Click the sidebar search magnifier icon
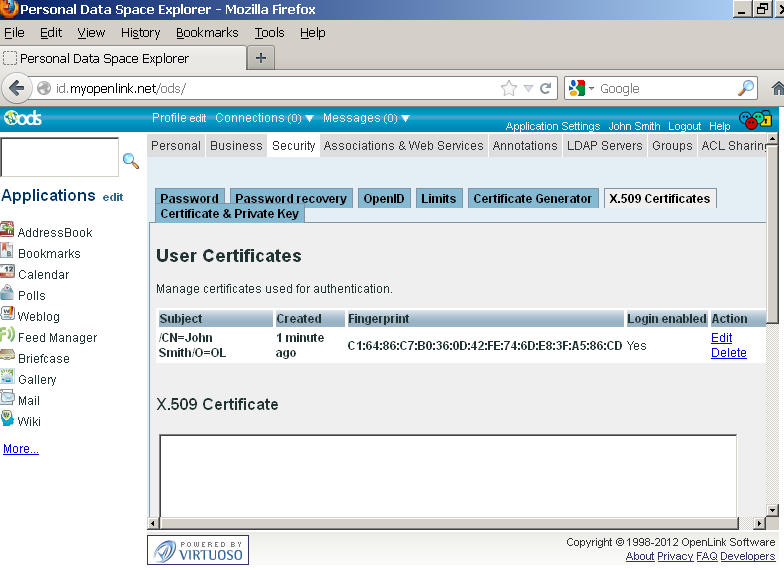This screenshot has width=784, height=570. click(130, 160)
